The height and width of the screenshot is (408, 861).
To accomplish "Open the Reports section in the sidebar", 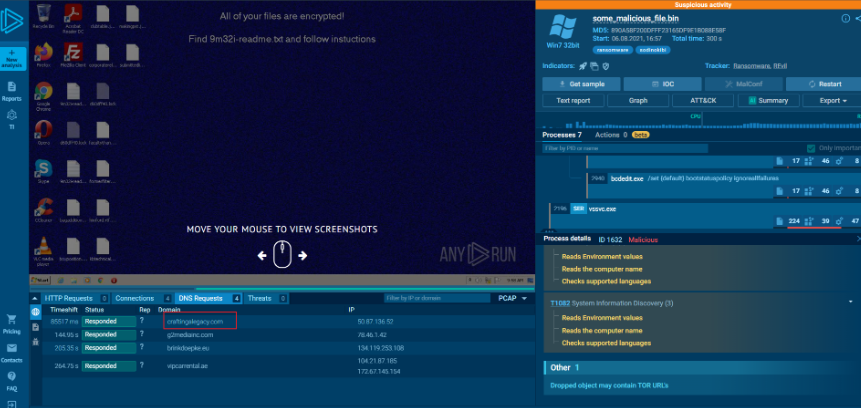I will pyautogui.click(x=12, y=92).
